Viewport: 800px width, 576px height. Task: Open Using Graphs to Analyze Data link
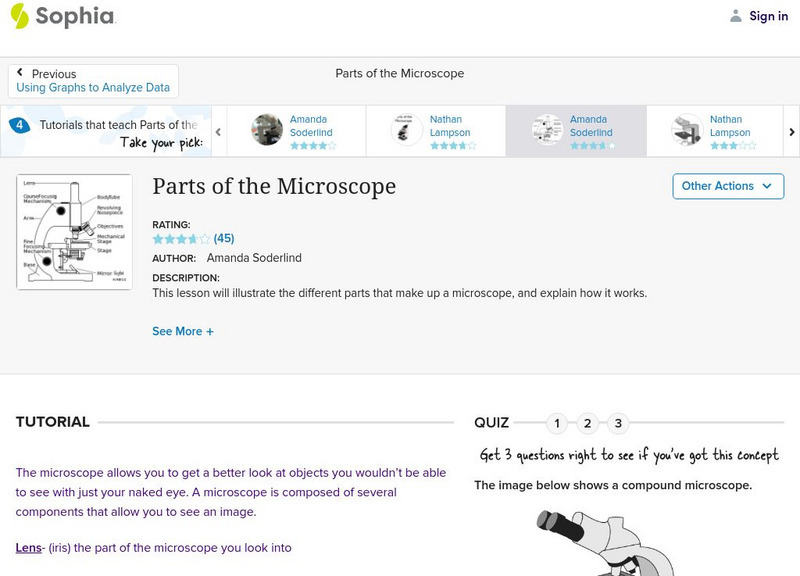pyautogui.click(x=93, y=88)
